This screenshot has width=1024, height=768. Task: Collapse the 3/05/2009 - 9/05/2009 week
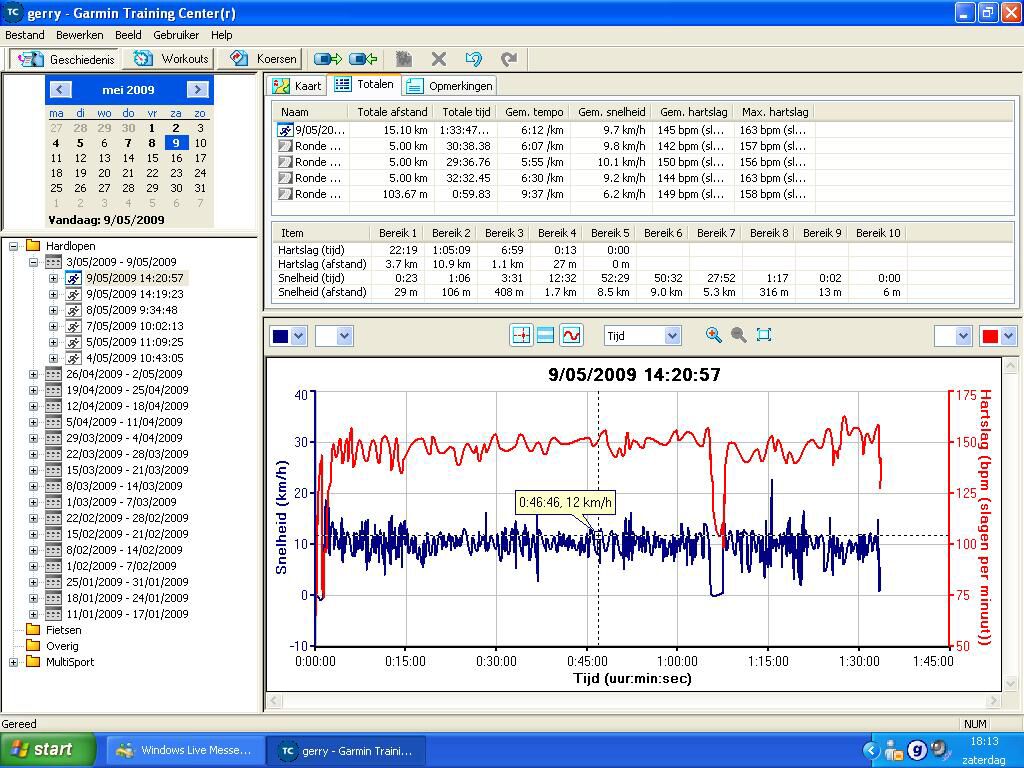(33, 263)
